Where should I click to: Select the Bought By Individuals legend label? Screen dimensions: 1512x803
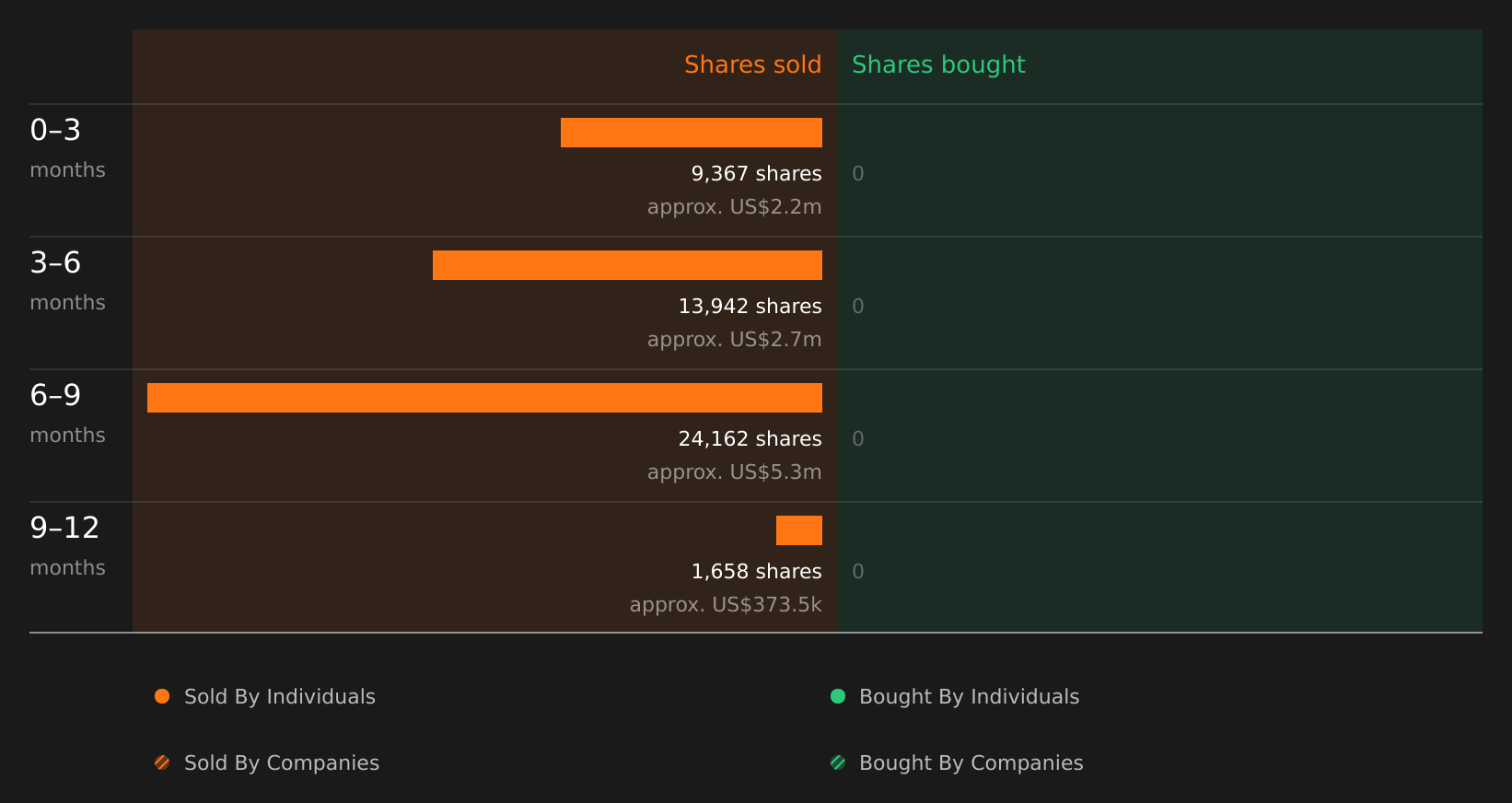tap(970, 697)
